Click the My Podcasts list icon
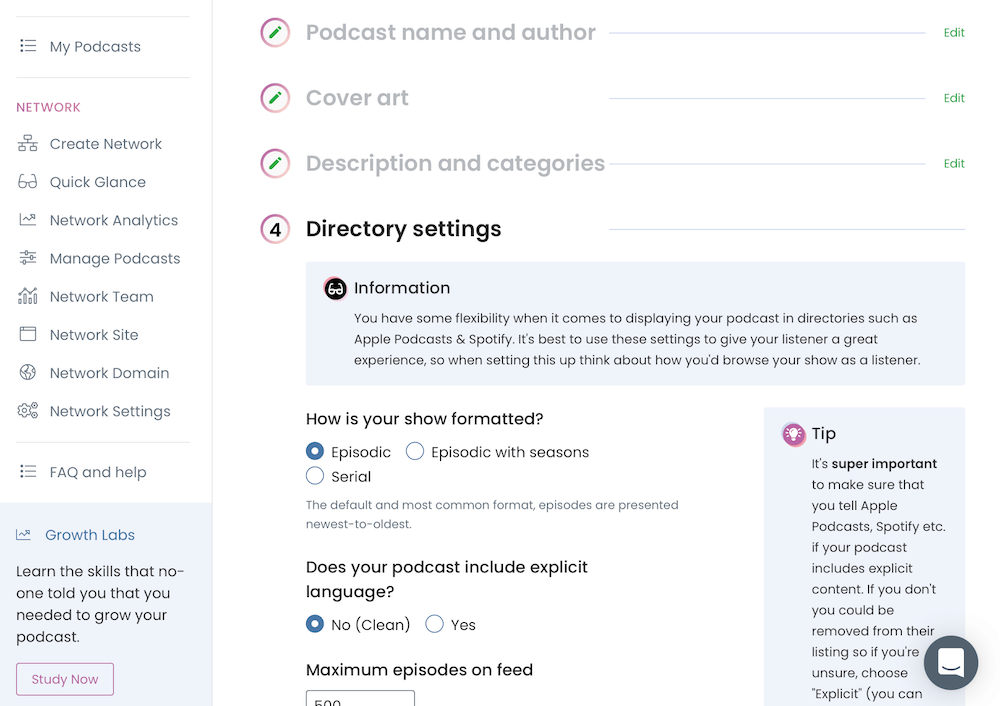1000x706 pixels. [28, 46]
